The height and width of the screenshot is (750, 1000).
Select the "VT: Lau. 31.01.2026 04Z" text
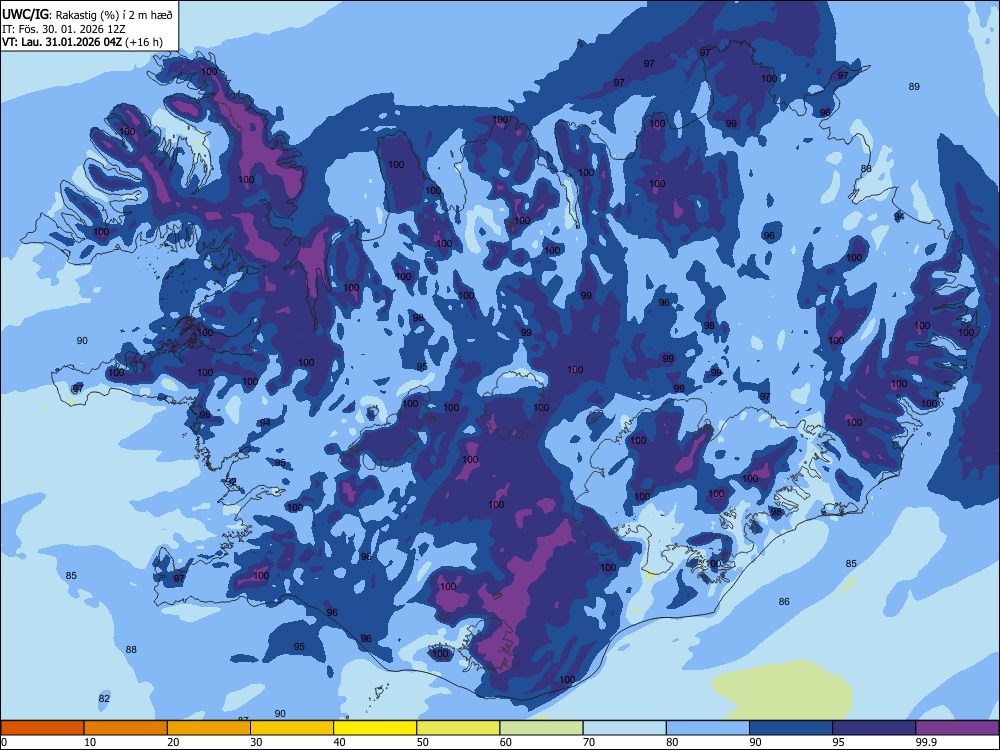[61, 42]
